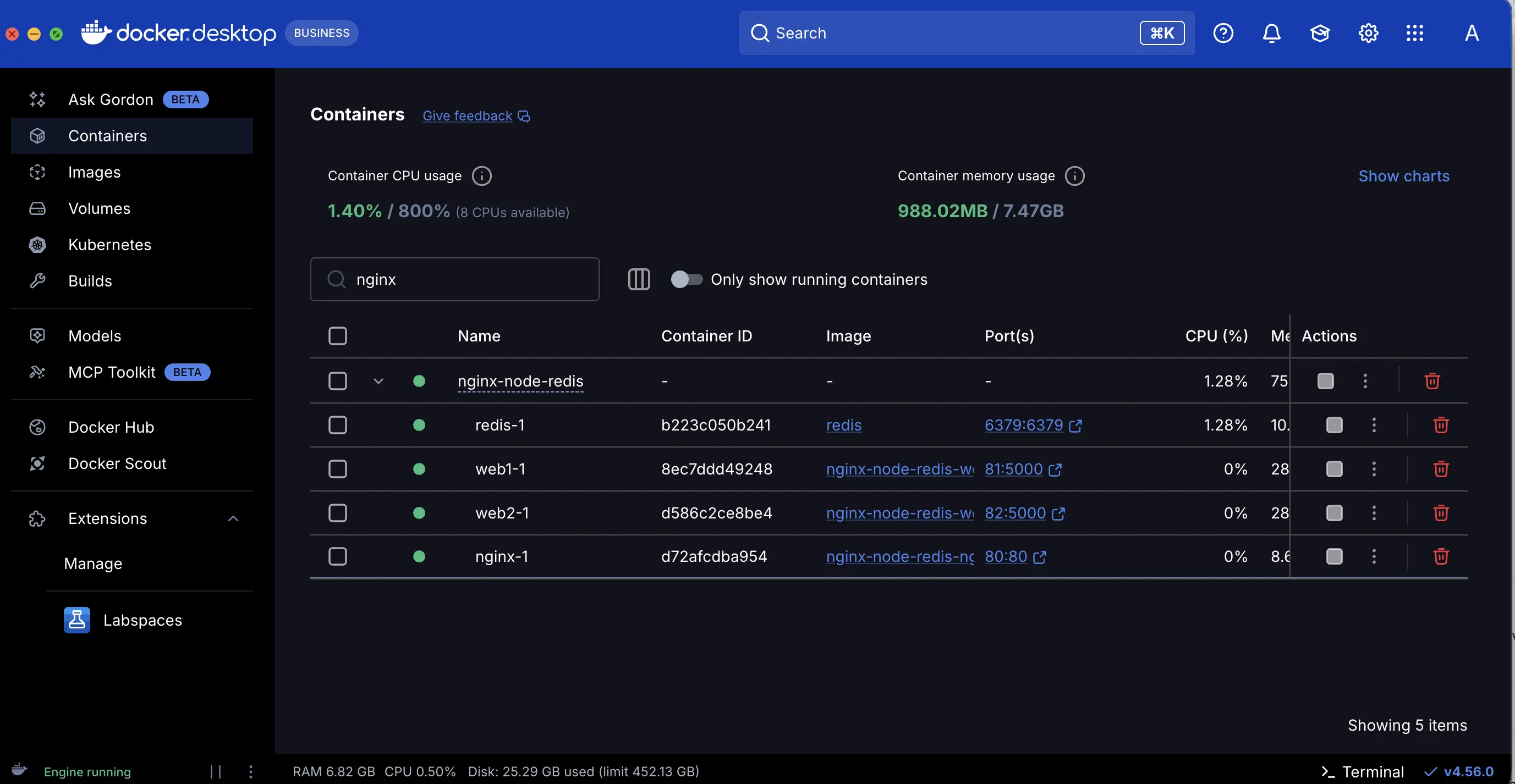
Task: Open the three-dot actions menu for redis-1
Action: coord(1373,425)
